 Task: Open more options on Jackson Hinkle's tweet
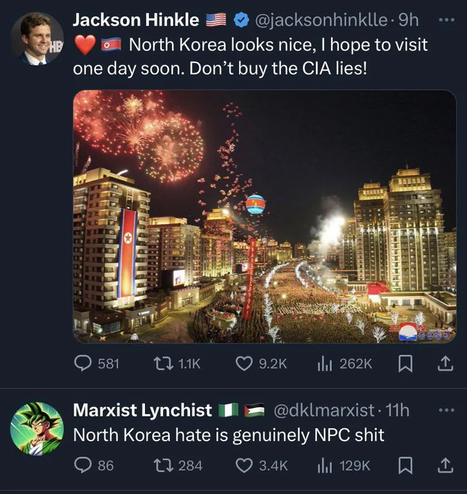(x=446, y=20)
